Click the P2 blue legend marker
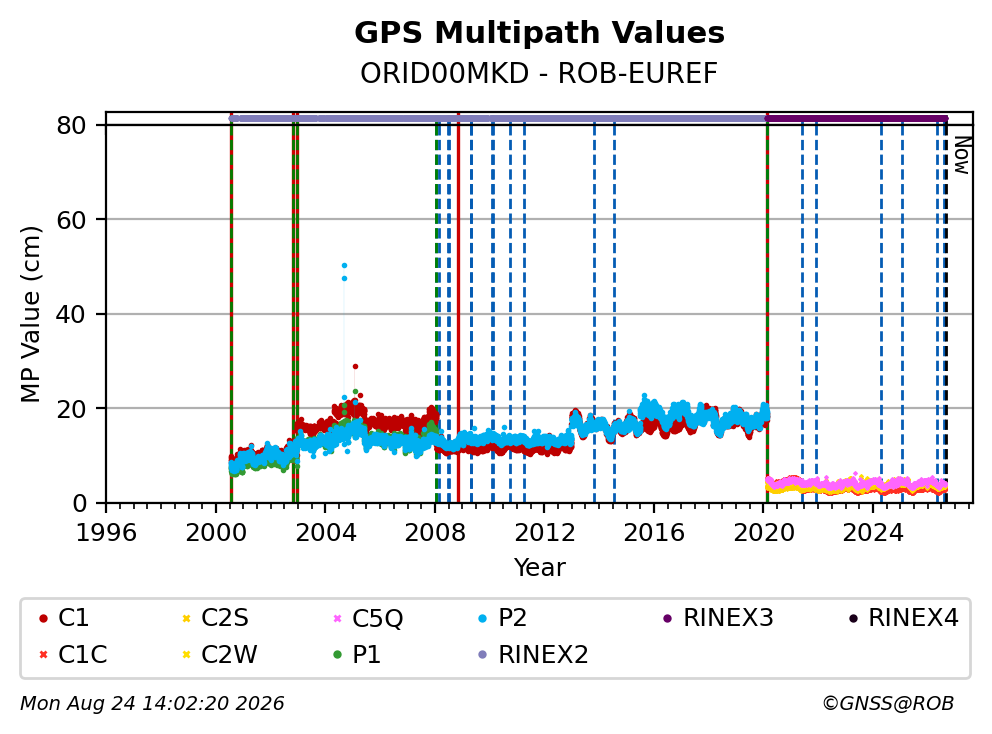The height and width of the screenshot is (734, 992). click(x=483, y=618)
